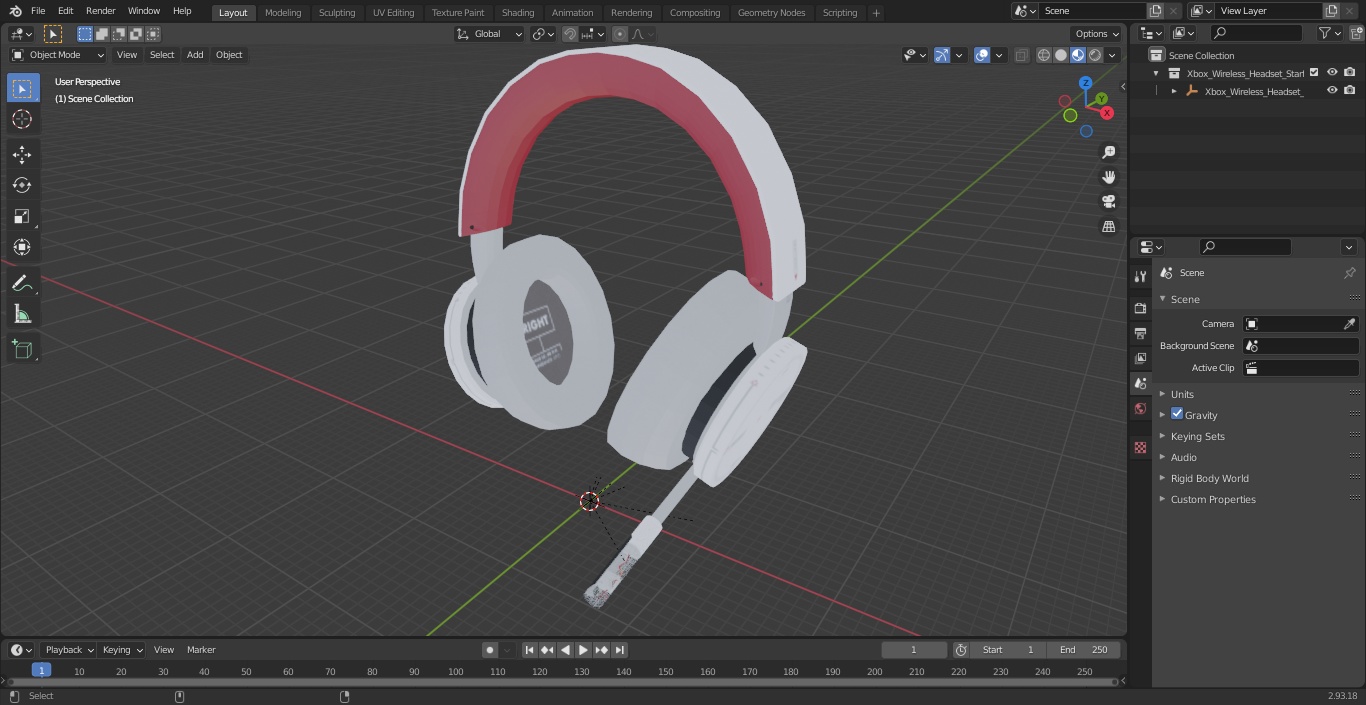
Task: Toggle the camera view icon
Action: click(x=1108, y=202)
